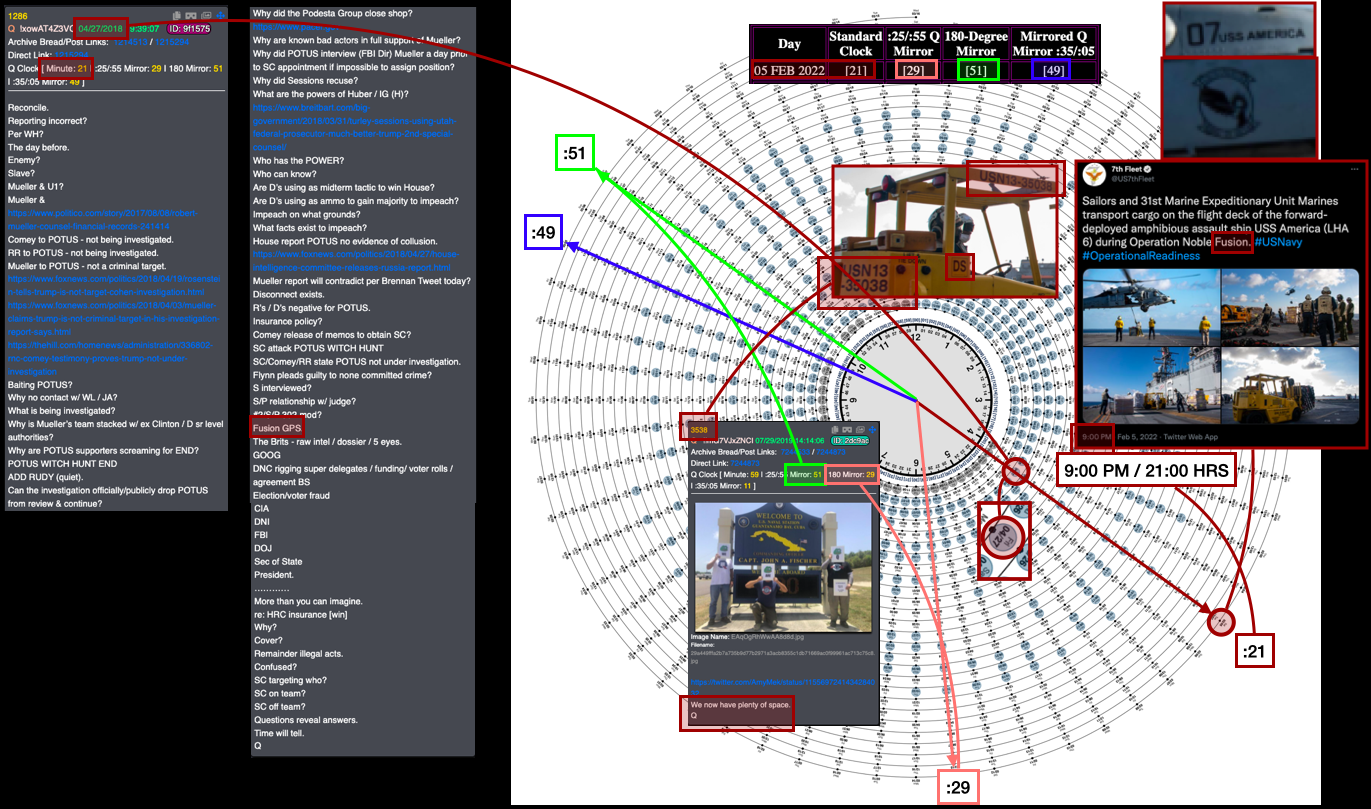Viewport: 1371px width, 809px height.
Task: Click the 'Reconcile.' line in post 1286
Action: 28,107
